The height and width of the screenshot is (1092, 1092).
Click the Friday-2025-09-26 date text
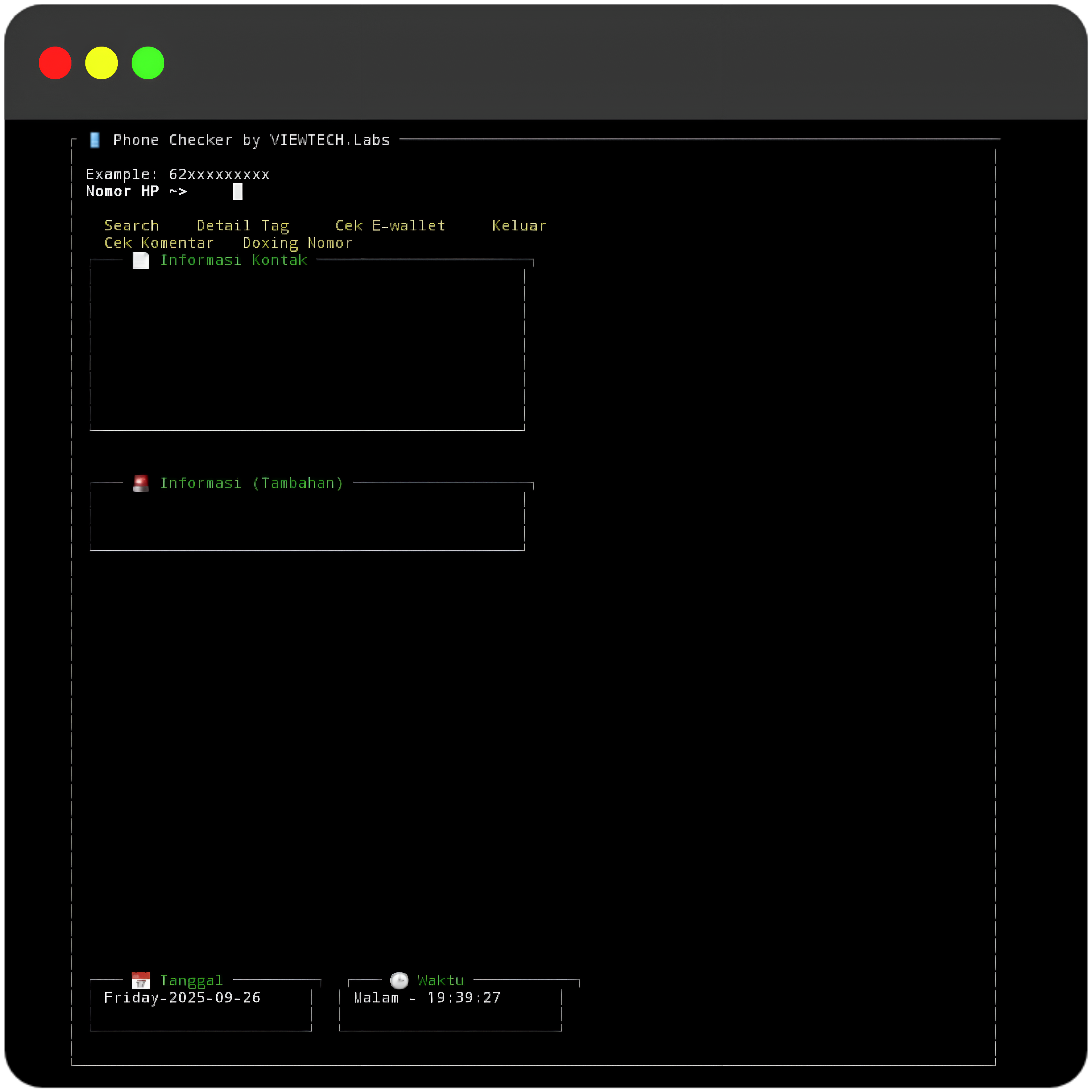(182, 998)
